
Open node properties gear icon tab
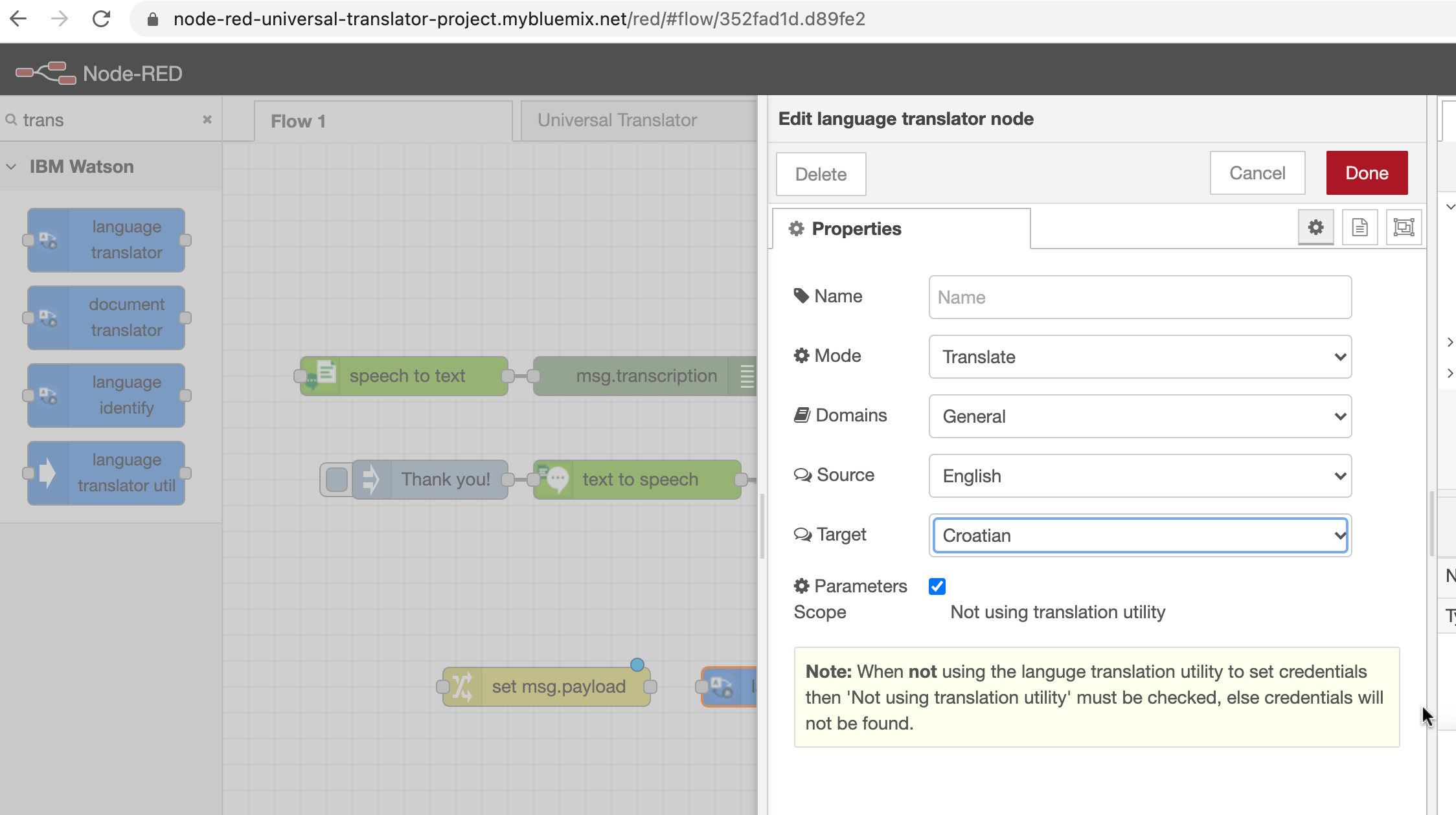1315,227
